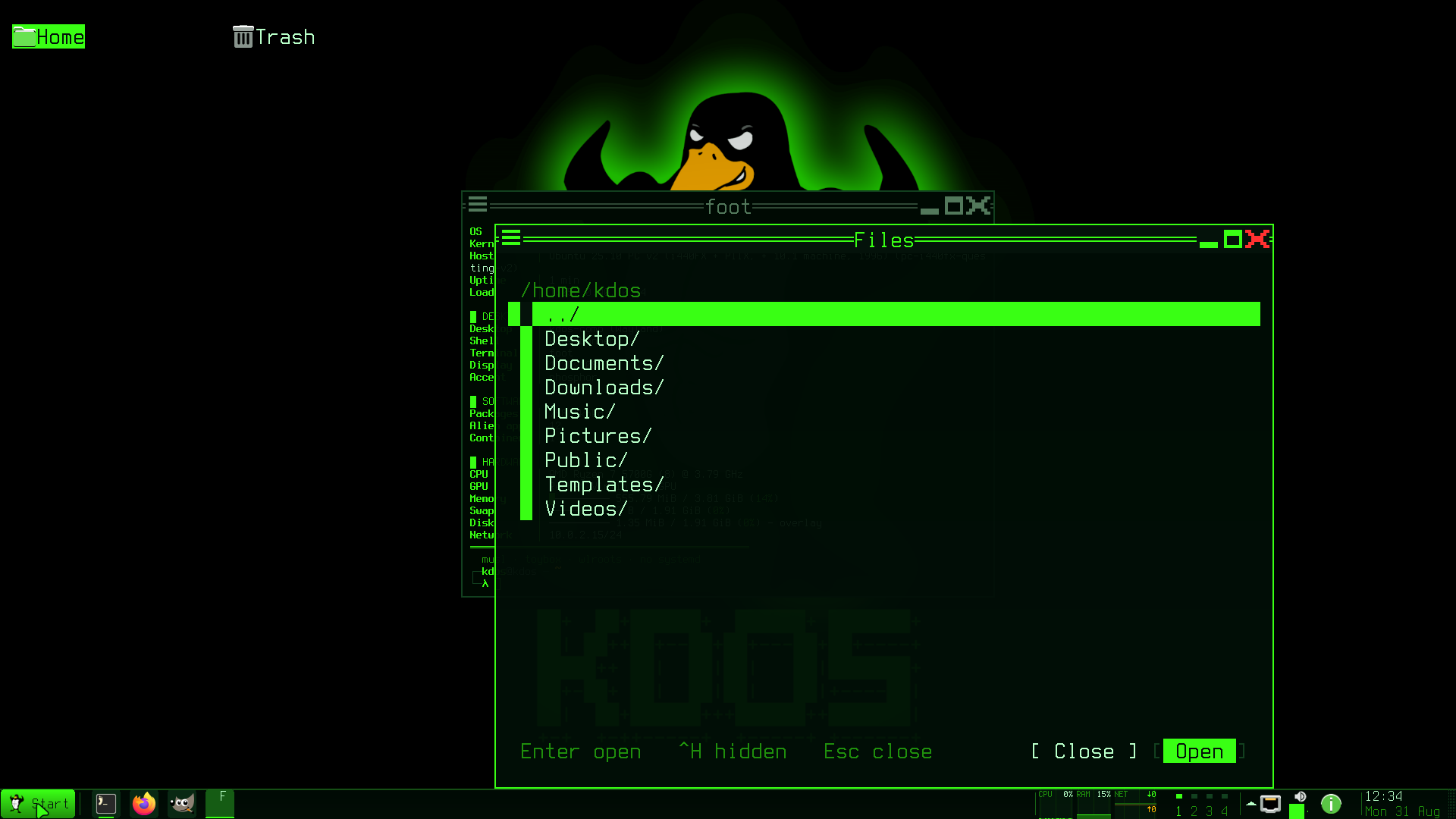Launch GIMP from the taskbar
Image resolution: width=1456 pixels, height=819 pixels.
click(182, 804)
